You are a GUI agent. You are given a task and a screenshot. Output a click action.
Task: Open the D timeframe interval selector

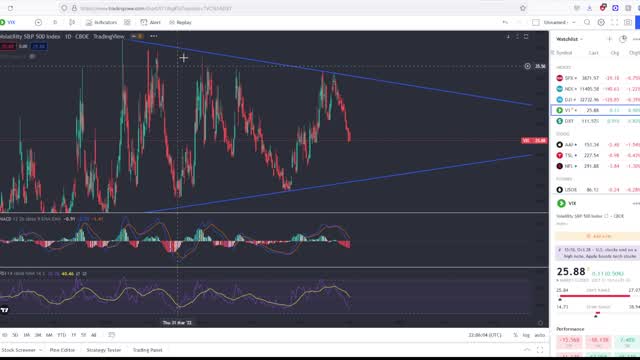(x=55, y=22)
